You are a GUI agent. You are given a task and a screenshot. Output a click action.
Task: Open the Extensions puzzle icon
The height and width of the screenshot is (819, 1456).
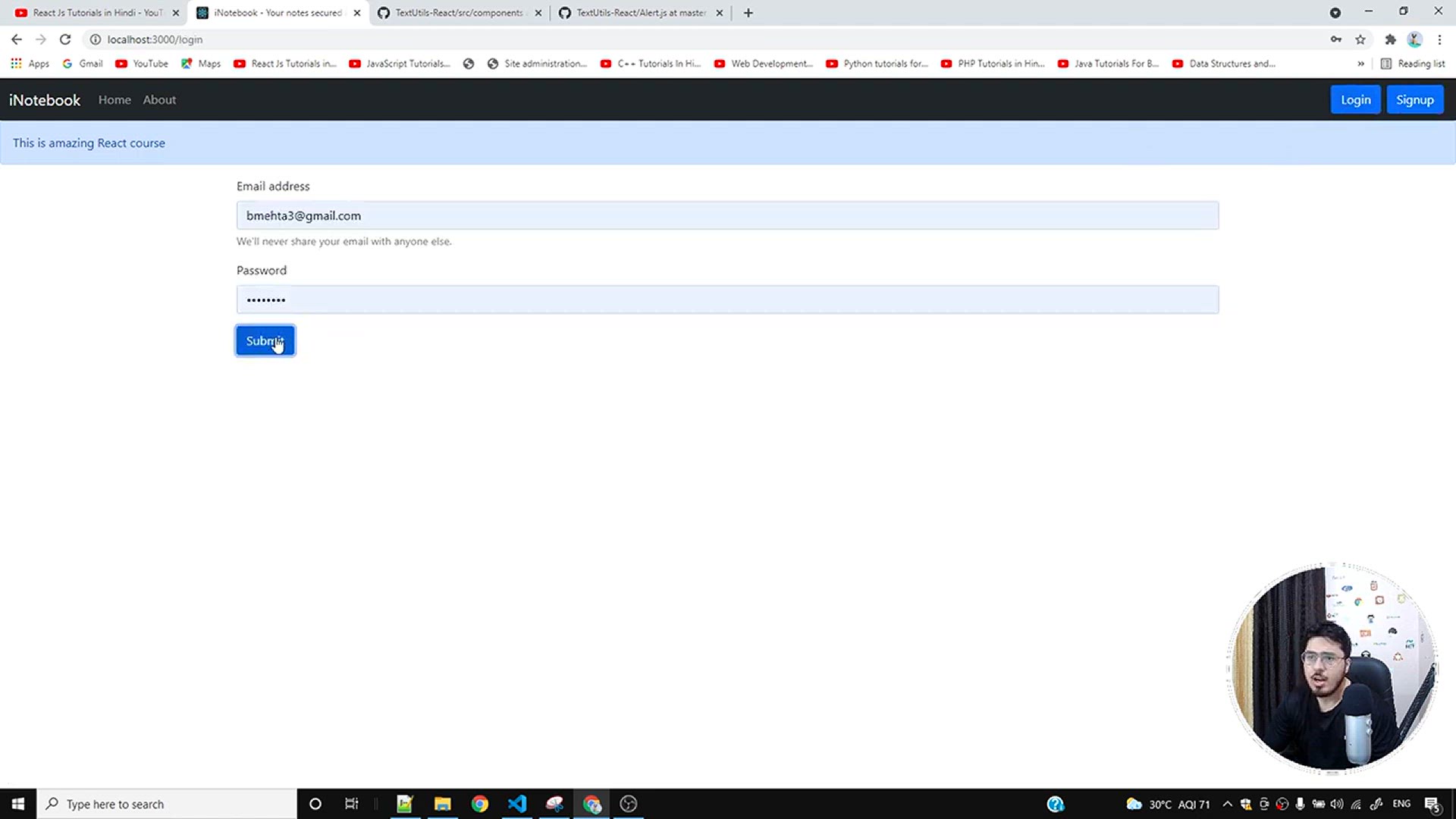click(x=1390, y=39)
